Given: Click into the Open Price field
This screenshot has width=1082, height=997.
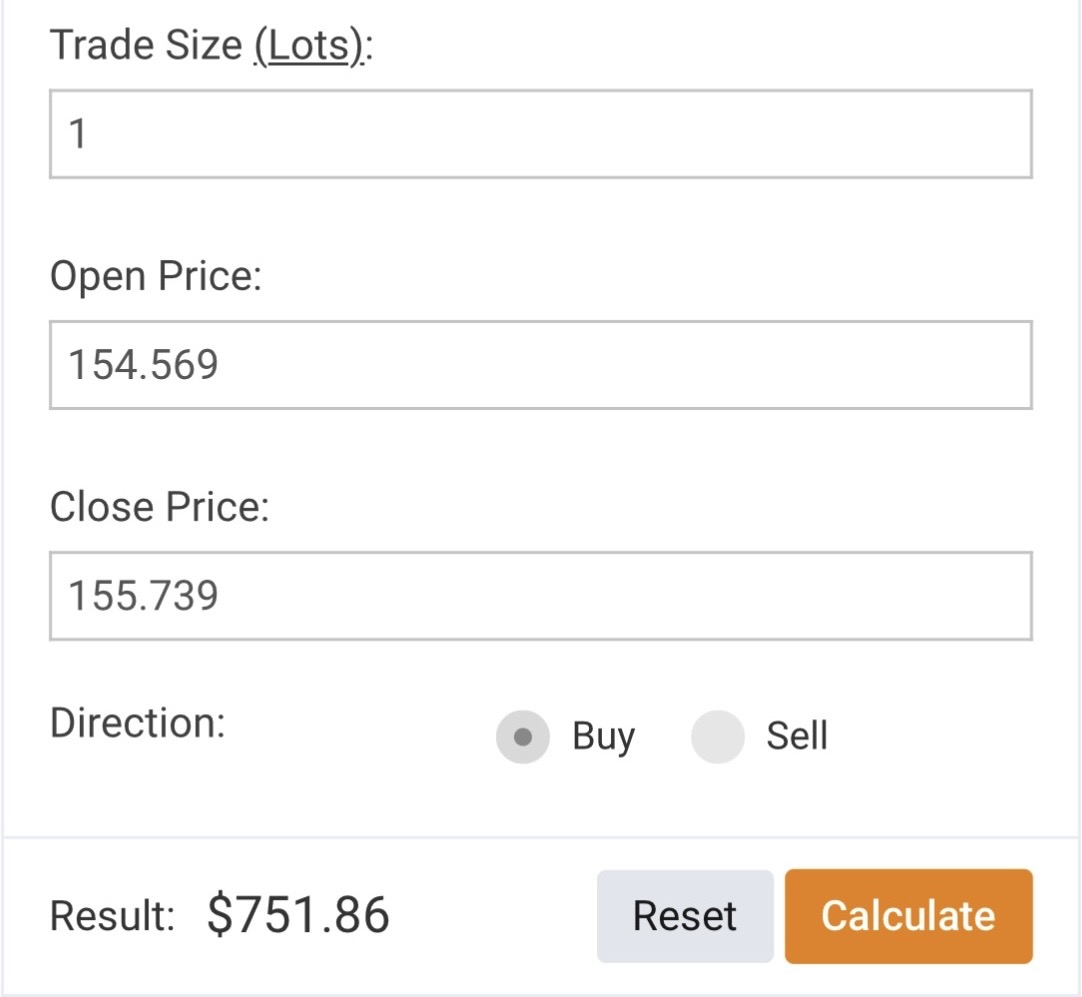Looking at the screenshot, I should click(x=540, y=365).
